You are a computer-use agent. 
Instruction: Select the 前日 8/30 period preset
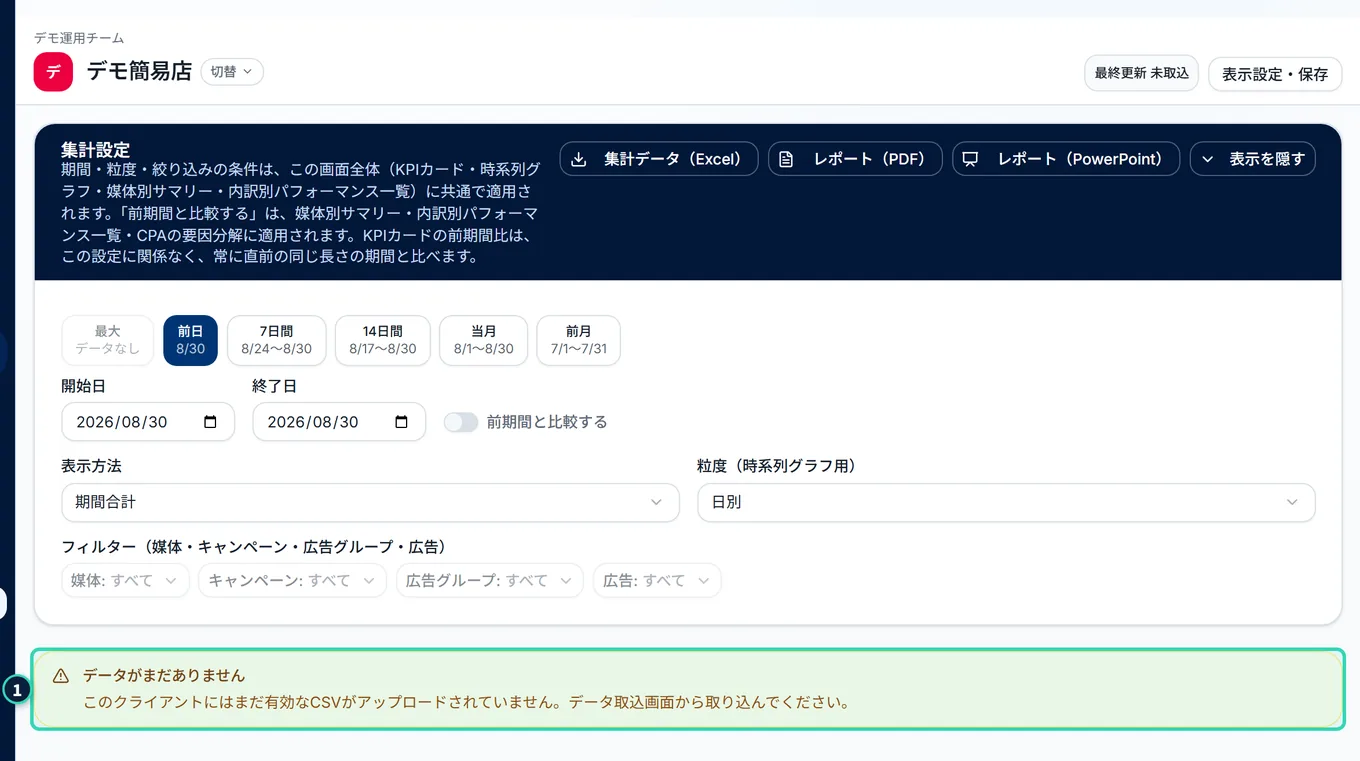click(190, 340)
